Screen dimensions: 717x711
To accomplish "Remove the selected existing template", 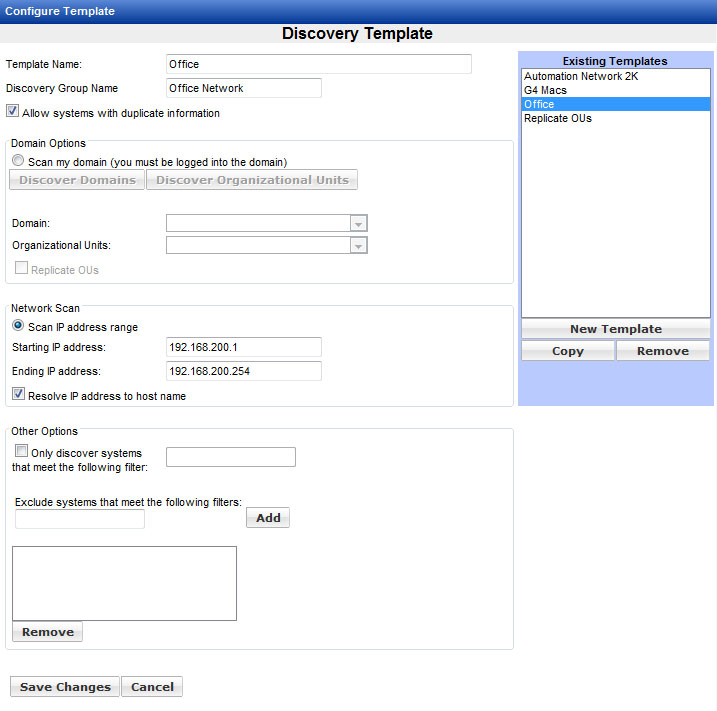I will (662, 351).
